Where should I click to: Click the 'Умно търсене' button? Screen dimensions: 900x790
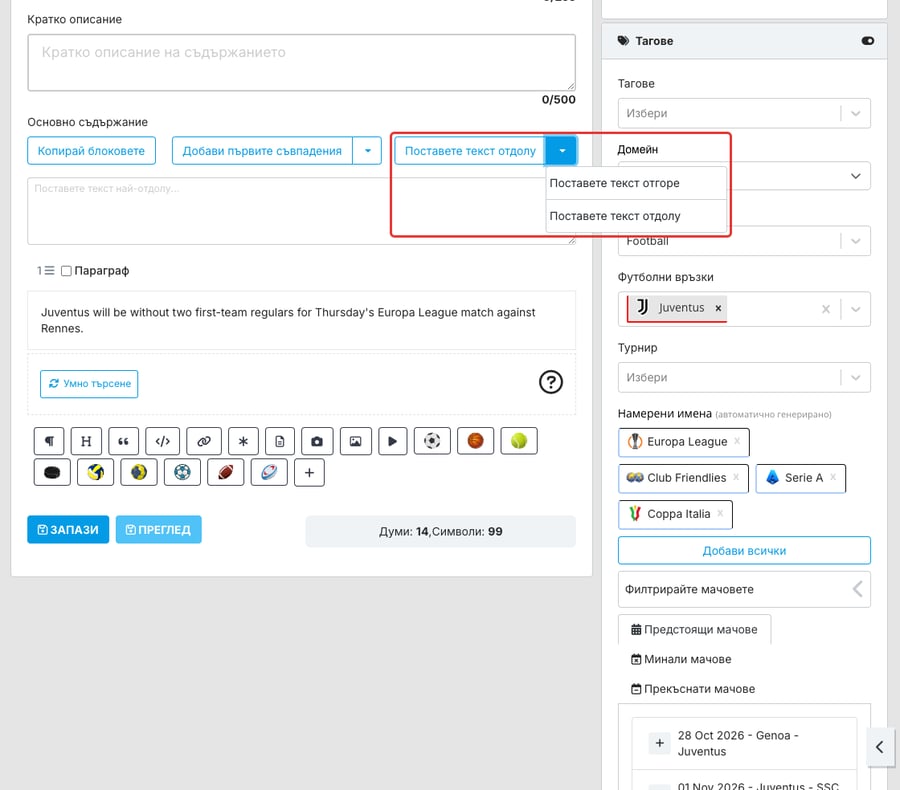click(x=89, y=384)
